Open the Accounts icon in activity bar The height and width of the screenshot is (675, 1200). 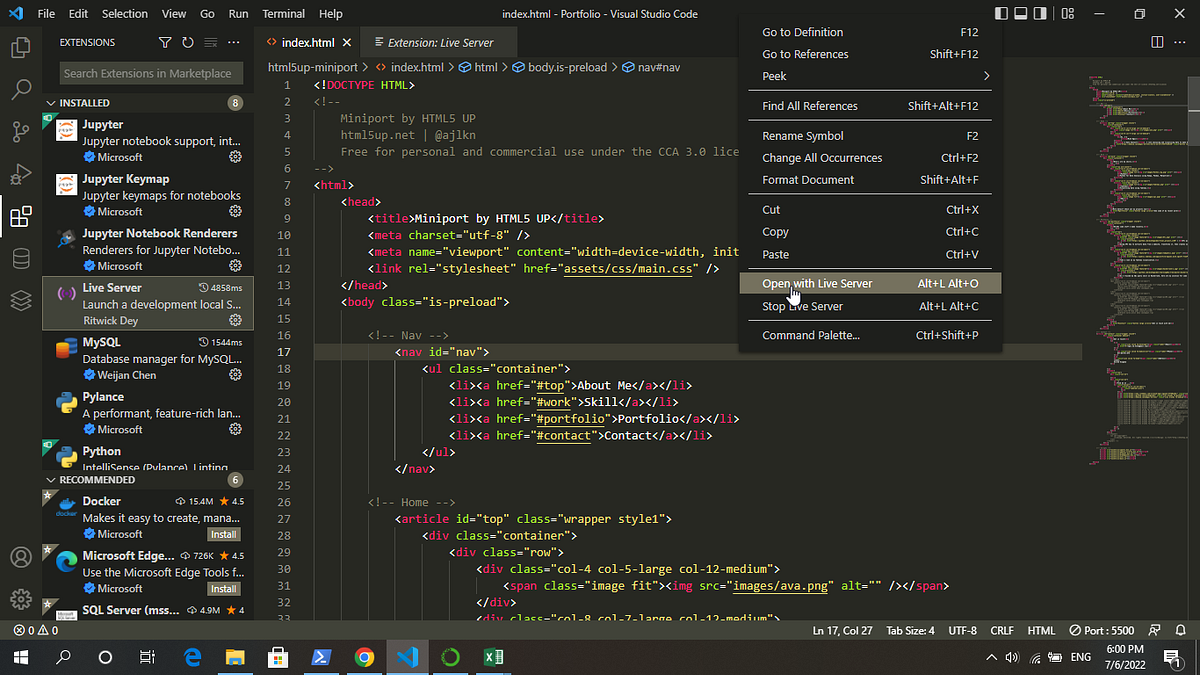point(21,557)
